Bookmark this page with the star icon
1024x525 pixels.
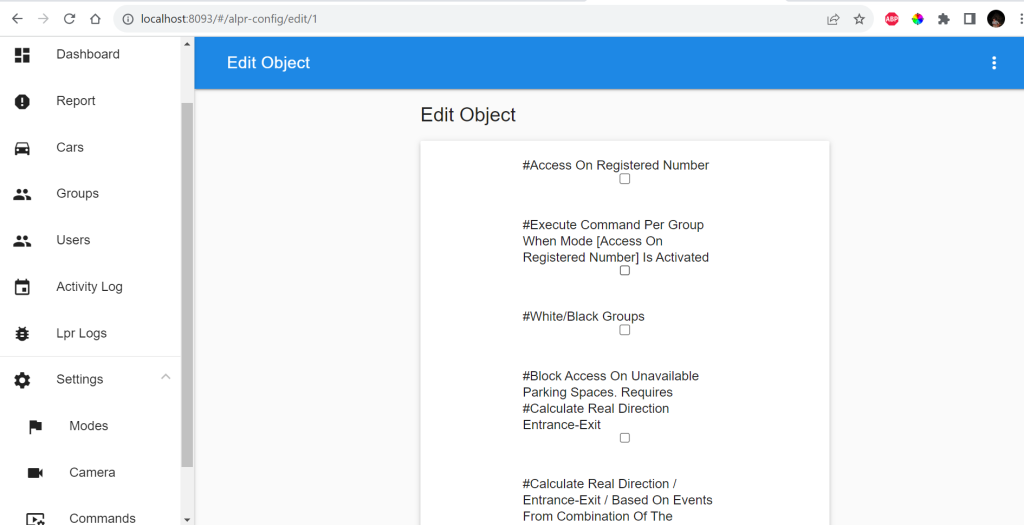coord(859,19)
